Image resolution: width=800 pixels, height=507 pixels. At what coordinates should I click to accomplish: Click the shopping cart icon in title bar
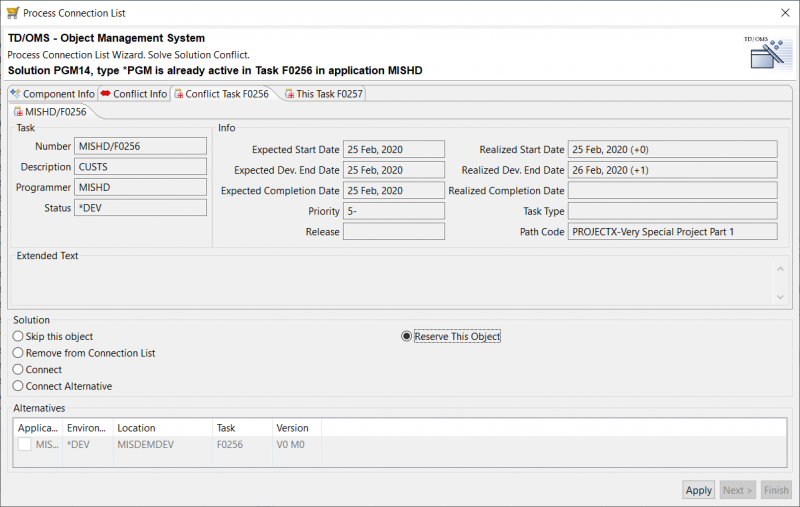pyautogui.click(x=11, y=12)
